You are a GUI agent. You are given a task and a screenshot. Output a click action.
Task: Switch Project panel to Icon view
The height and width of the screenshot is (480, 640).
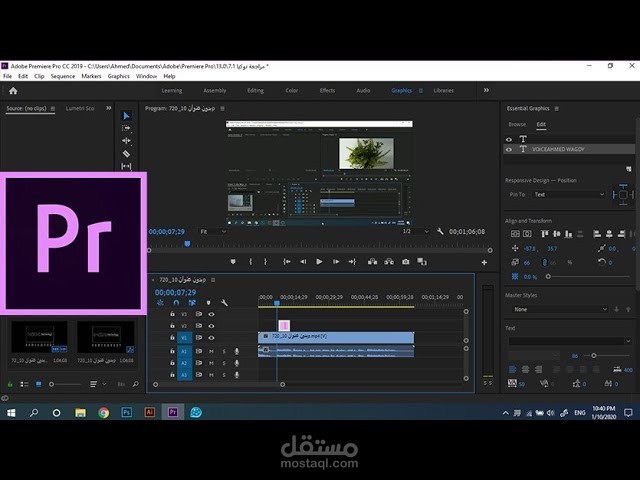pos(39,384)
